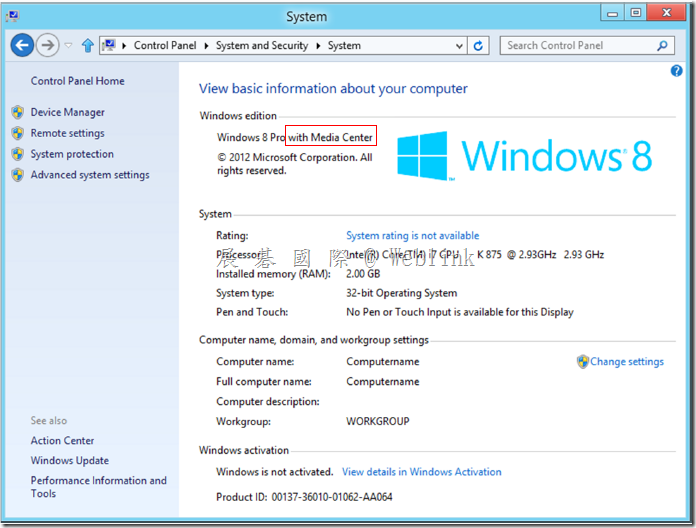Focus the Search Control Panel field
Screen dimensions: 696x528
point(587,46)
